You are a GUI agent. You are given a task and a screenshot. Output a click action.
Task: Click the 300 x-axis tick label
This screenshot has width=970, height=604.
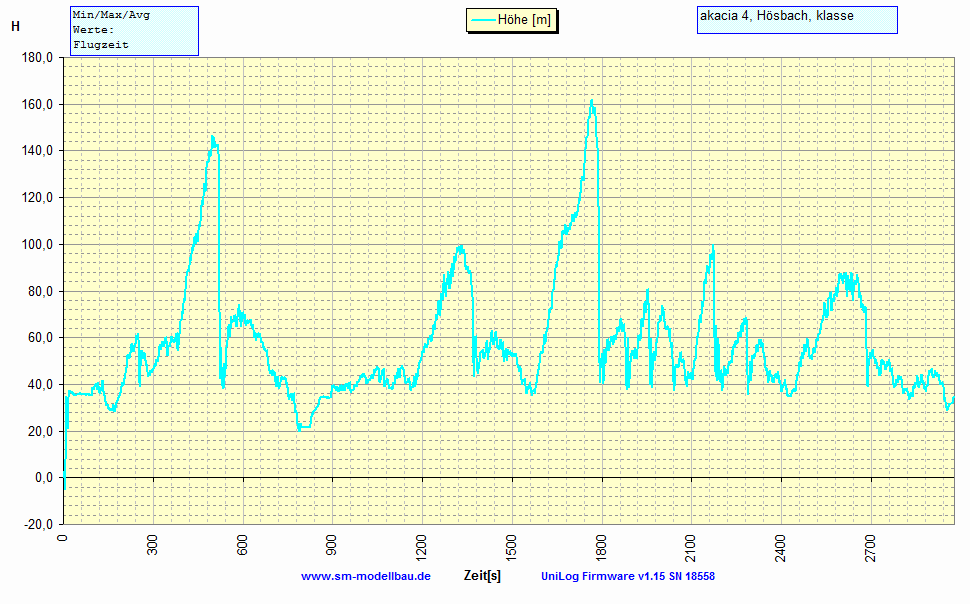click(154, 548)
